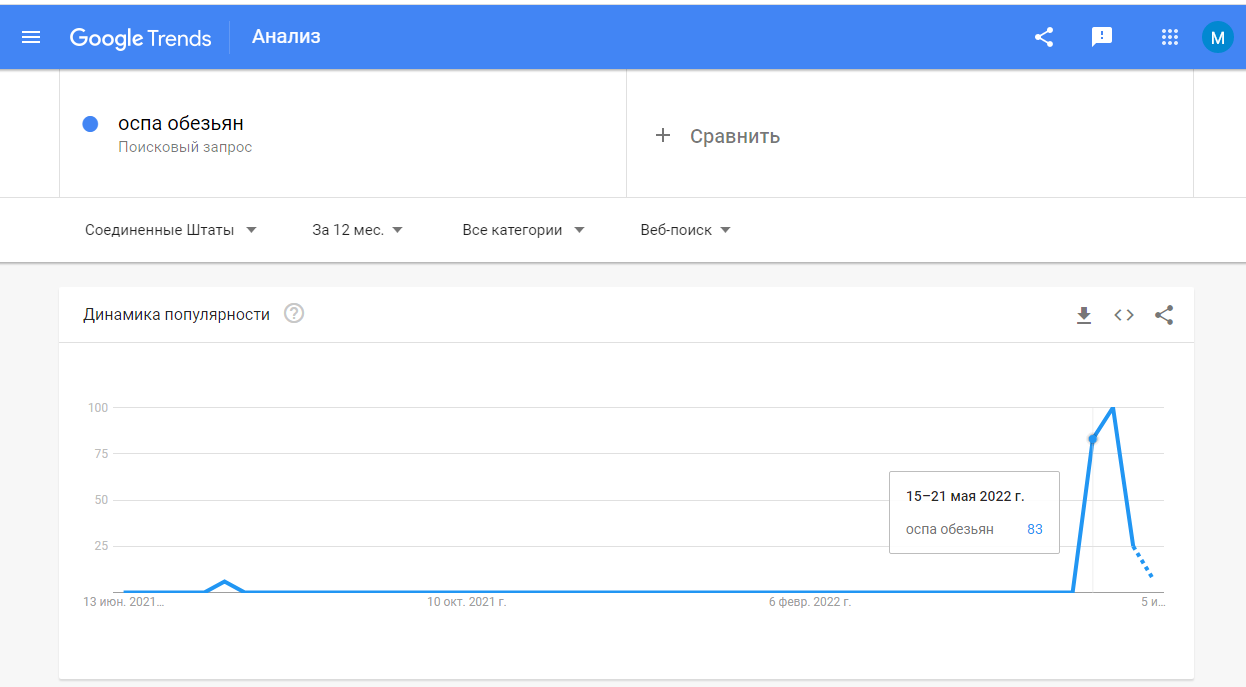
Task: Click the peak point at 100 on graph
Action: coord(1113,408)
